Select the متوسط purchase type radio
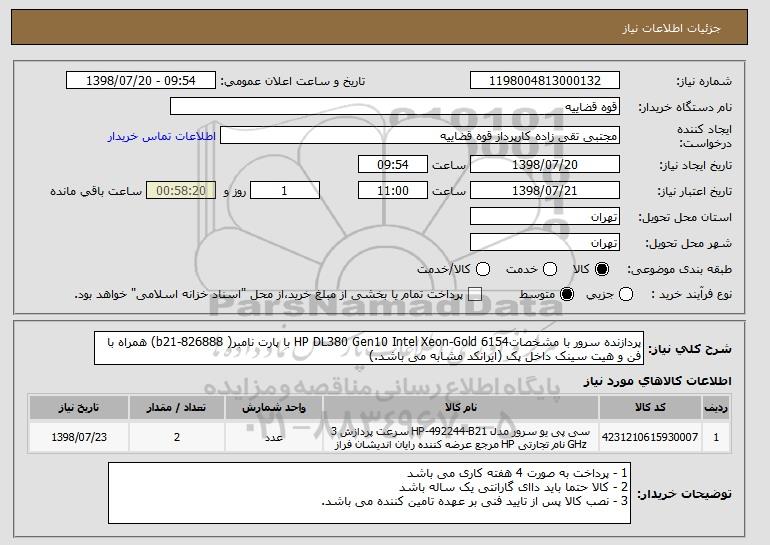 coord(567,295)
